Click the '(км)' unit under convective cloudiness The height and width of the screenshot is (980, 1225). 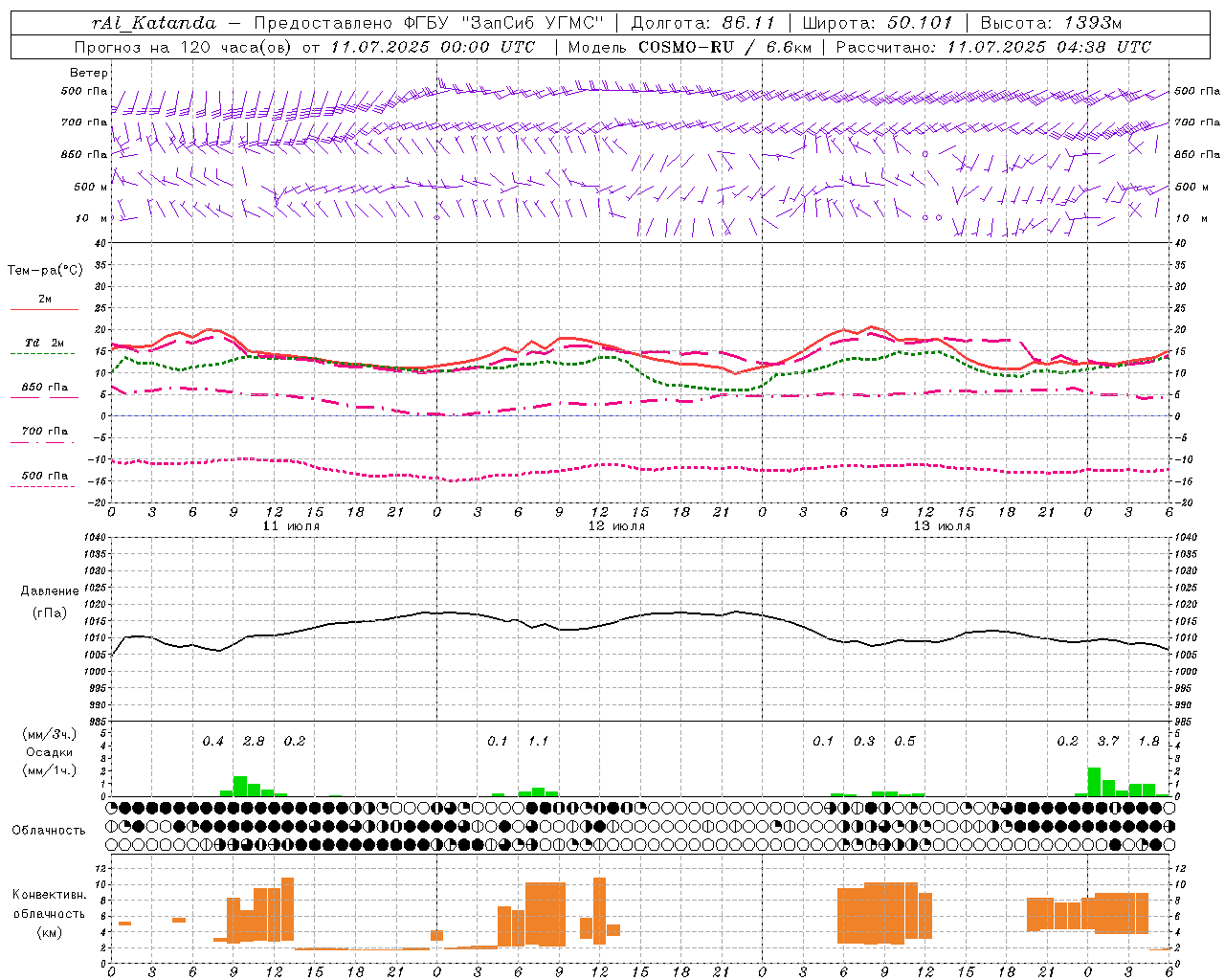49,932
